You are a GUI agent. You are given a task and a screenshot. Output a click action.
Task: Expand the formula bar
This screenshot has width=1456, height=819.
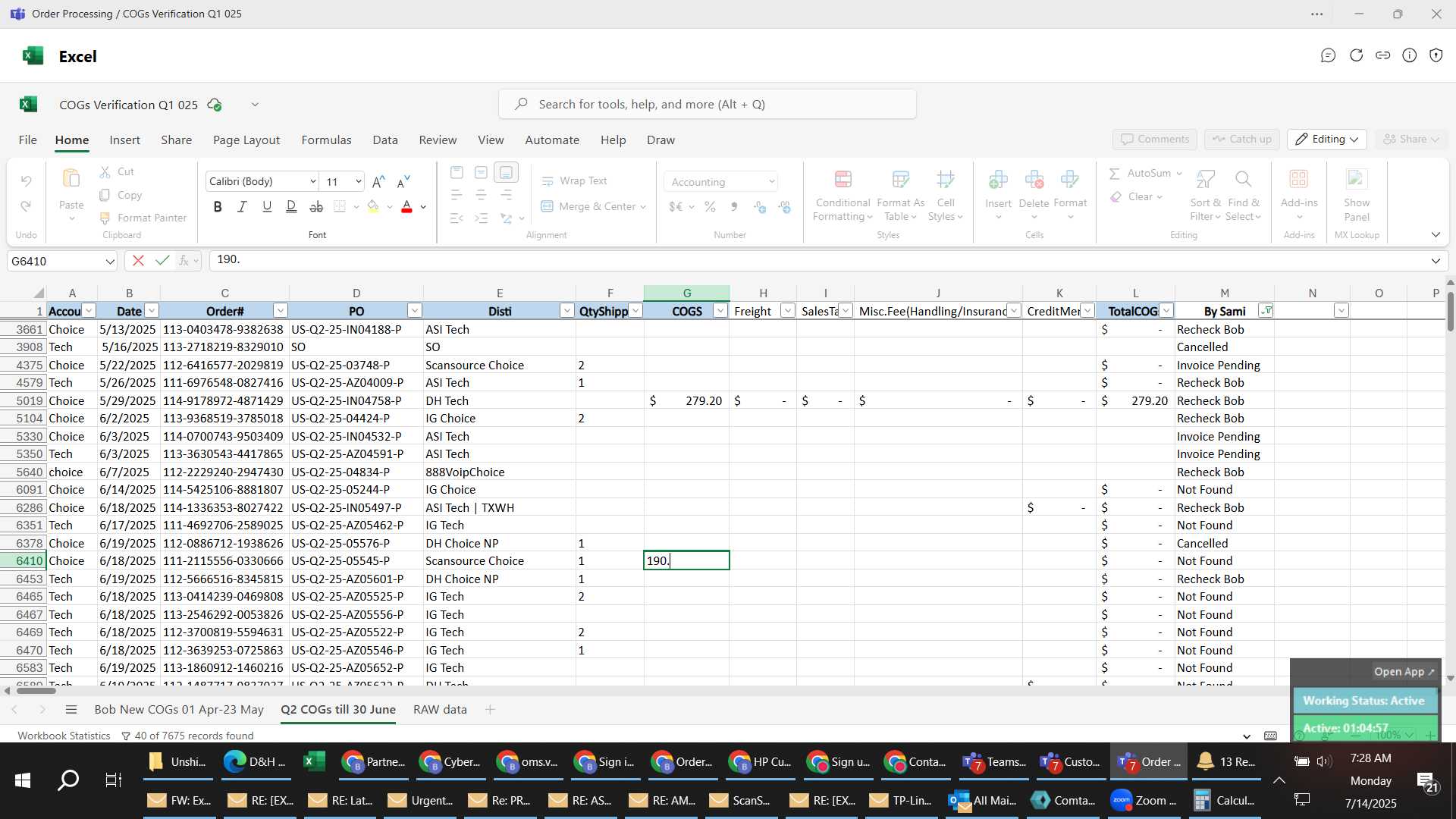1436,261
